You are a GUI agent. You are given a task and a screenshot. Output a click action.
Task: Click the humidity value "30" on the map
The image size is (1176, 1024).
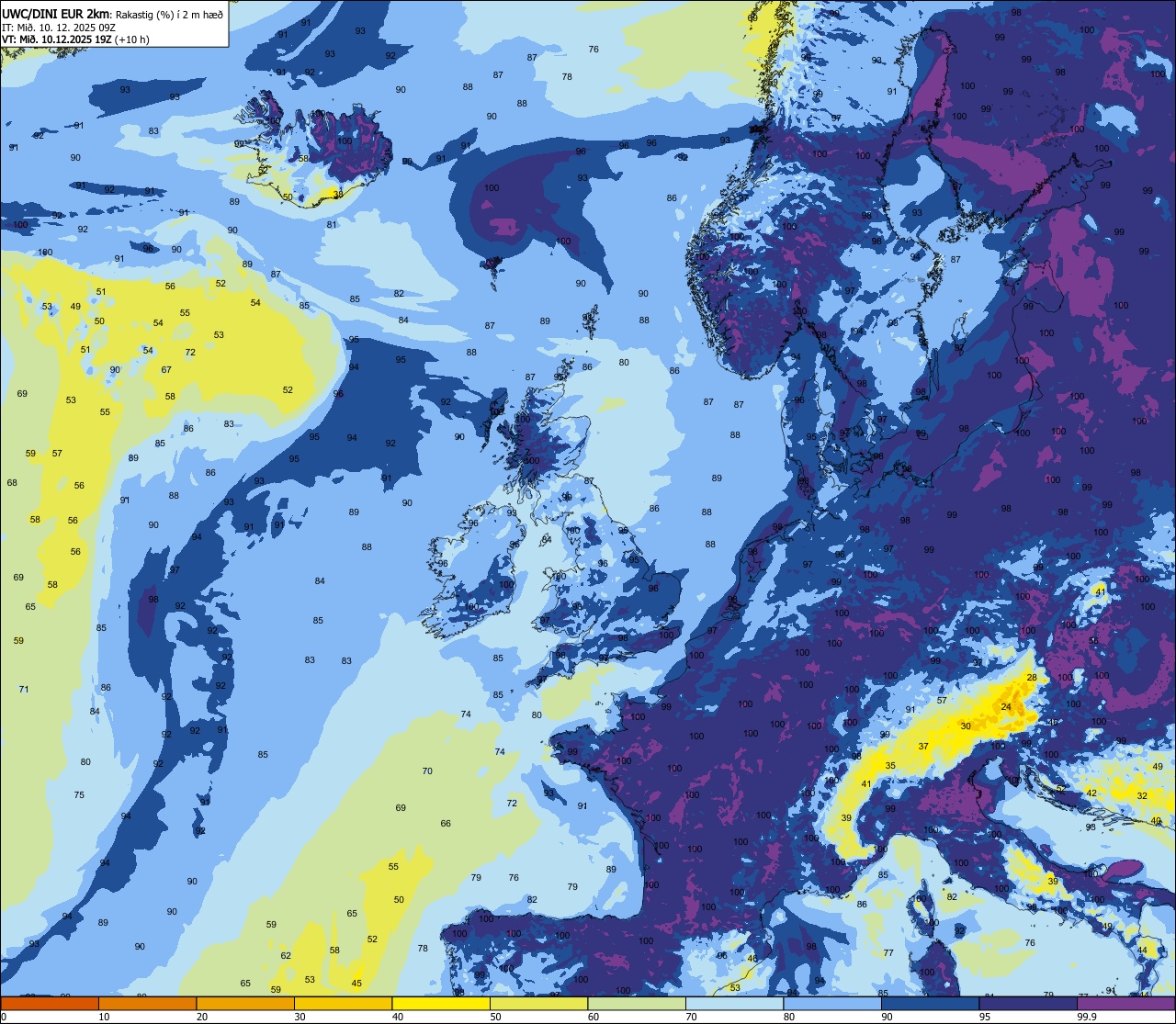tap(965, 726)
